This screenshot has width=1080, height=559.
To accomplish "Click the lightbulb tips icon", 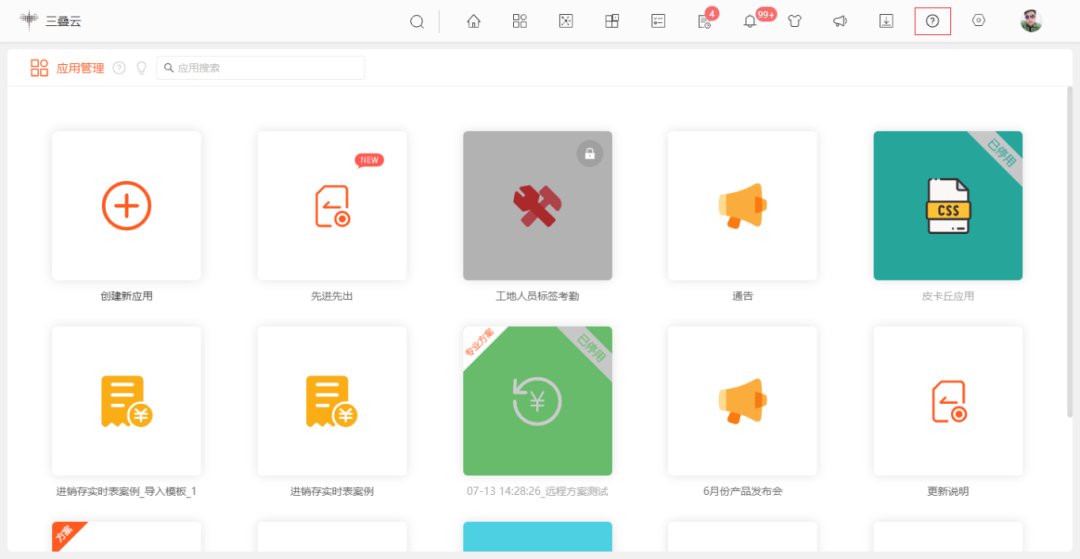I will [141, 67].
